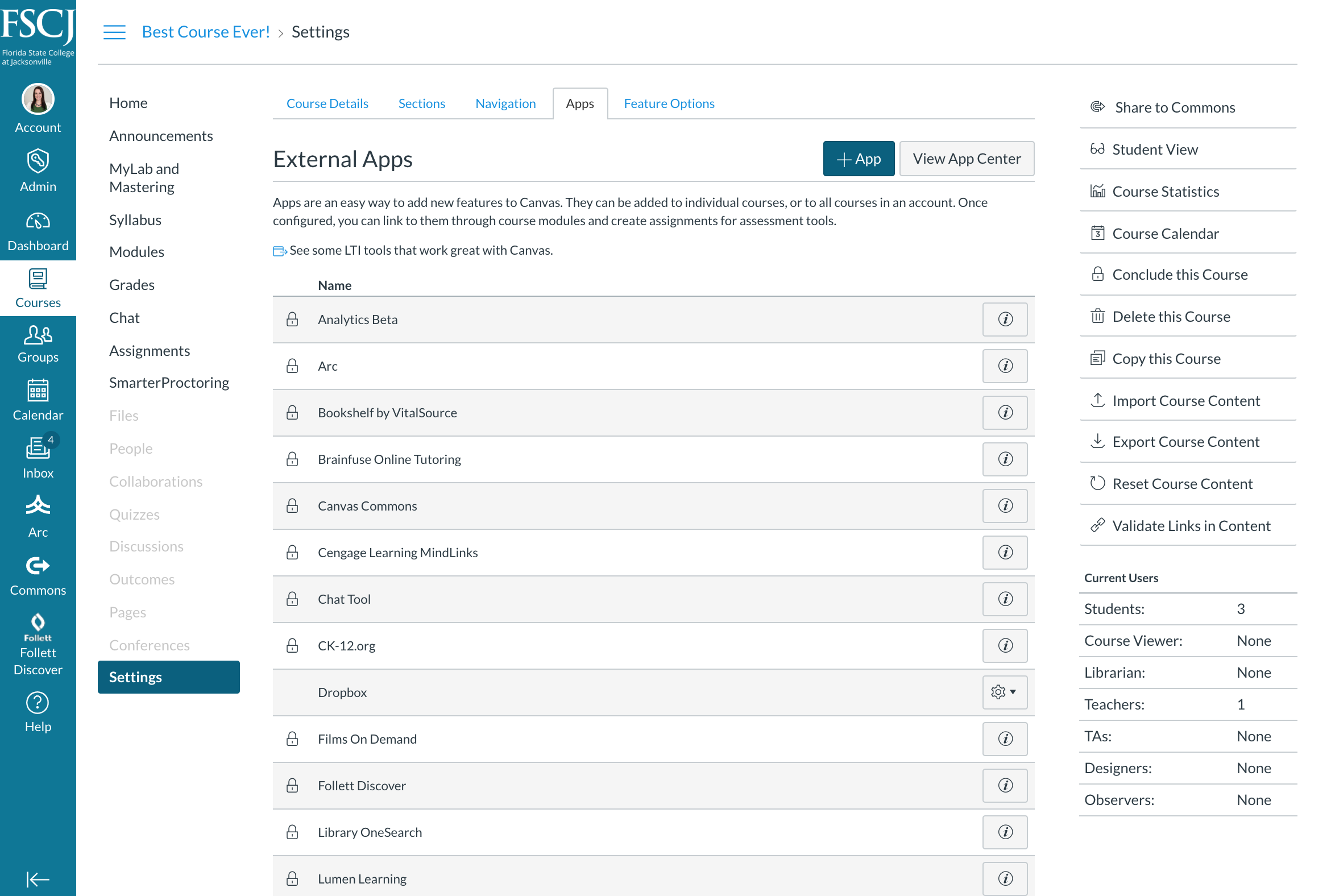Show info for Lumen Learning app
Viewport: 1331px width, 896px height.
1005,879
